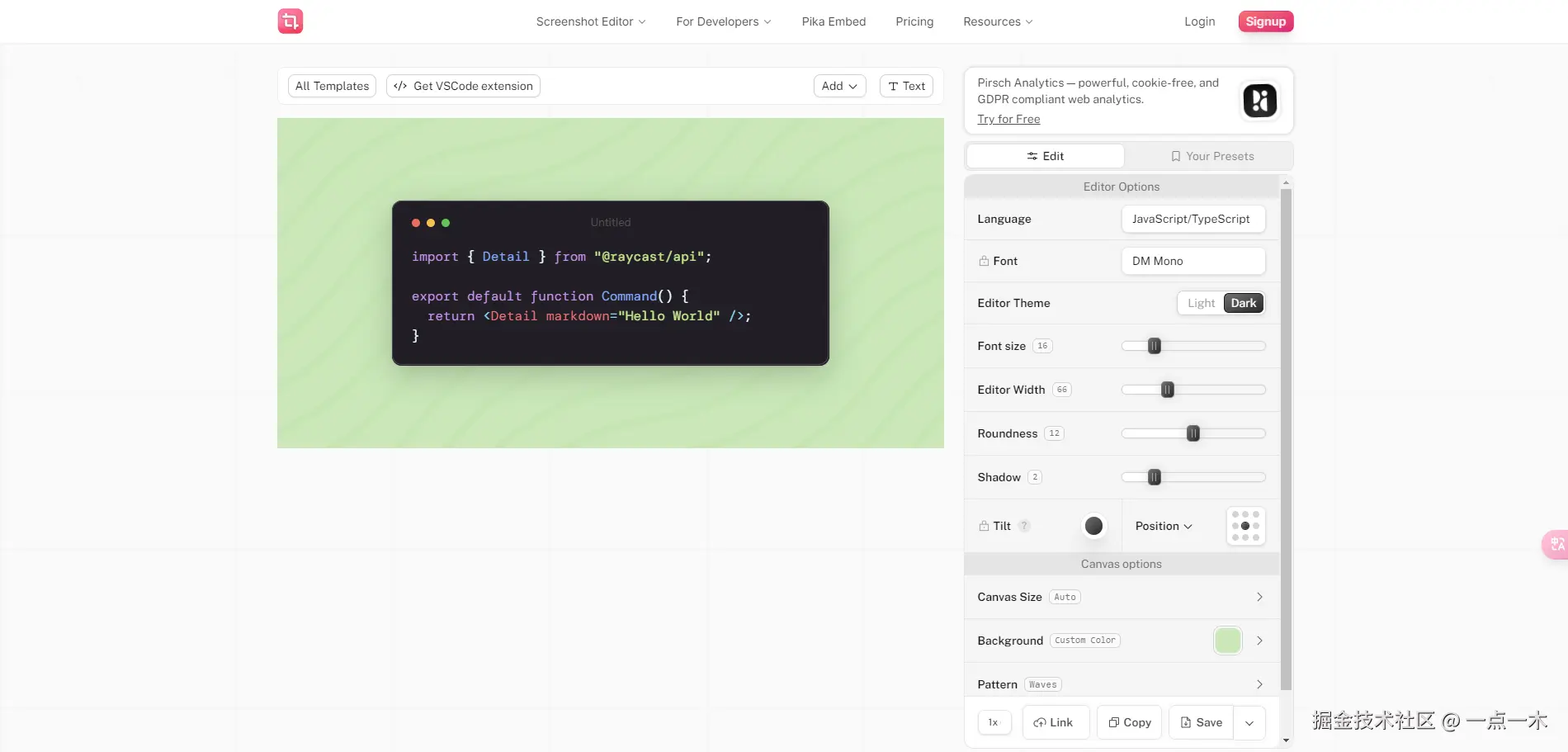Open the Try for Free link
Image resolution: width=1568 pixels, height=752 pixels.
(x=1008, y=119)
